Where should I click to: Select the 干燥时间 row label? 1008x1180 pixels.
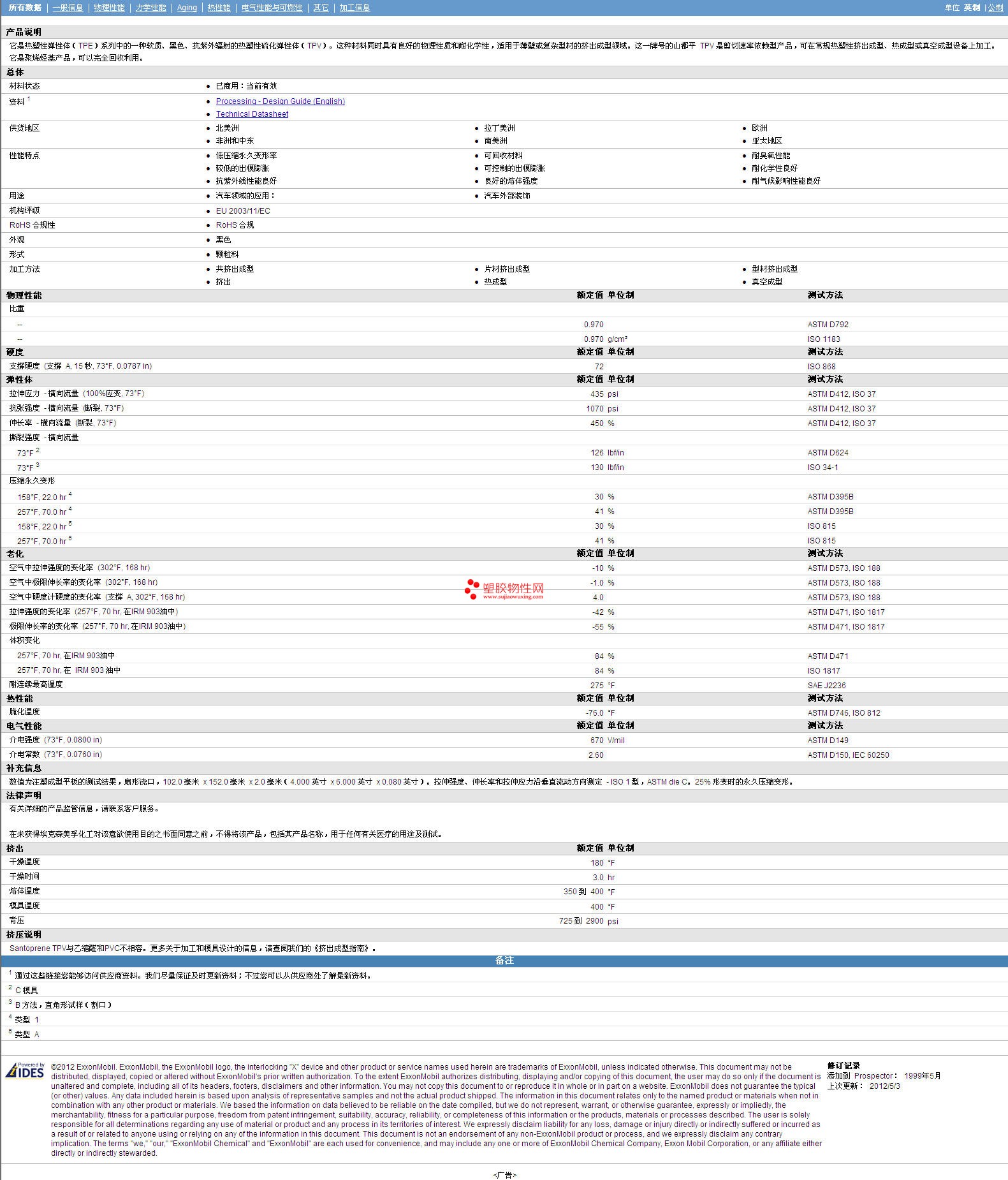[x=24, y=876]
